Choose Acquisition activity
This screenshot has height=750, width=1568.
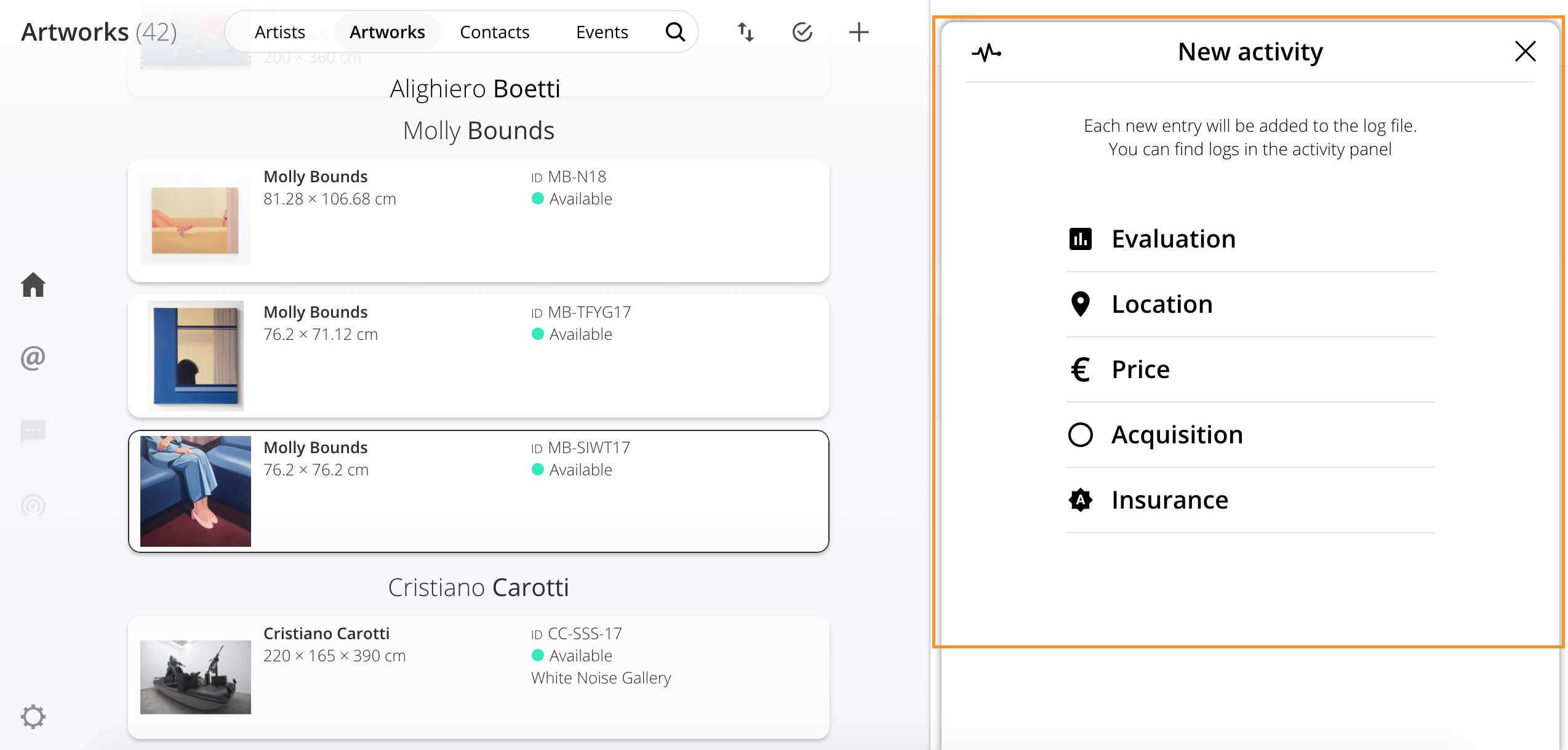click(1250, 435)
